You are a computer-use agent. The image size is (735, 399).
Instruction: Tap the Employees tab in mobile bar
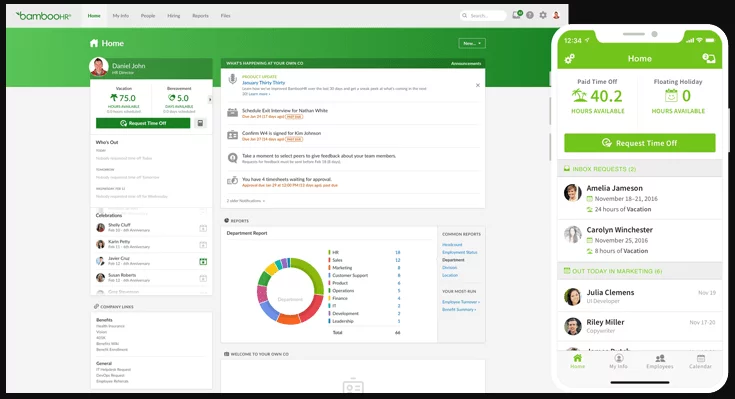point(660,361)
